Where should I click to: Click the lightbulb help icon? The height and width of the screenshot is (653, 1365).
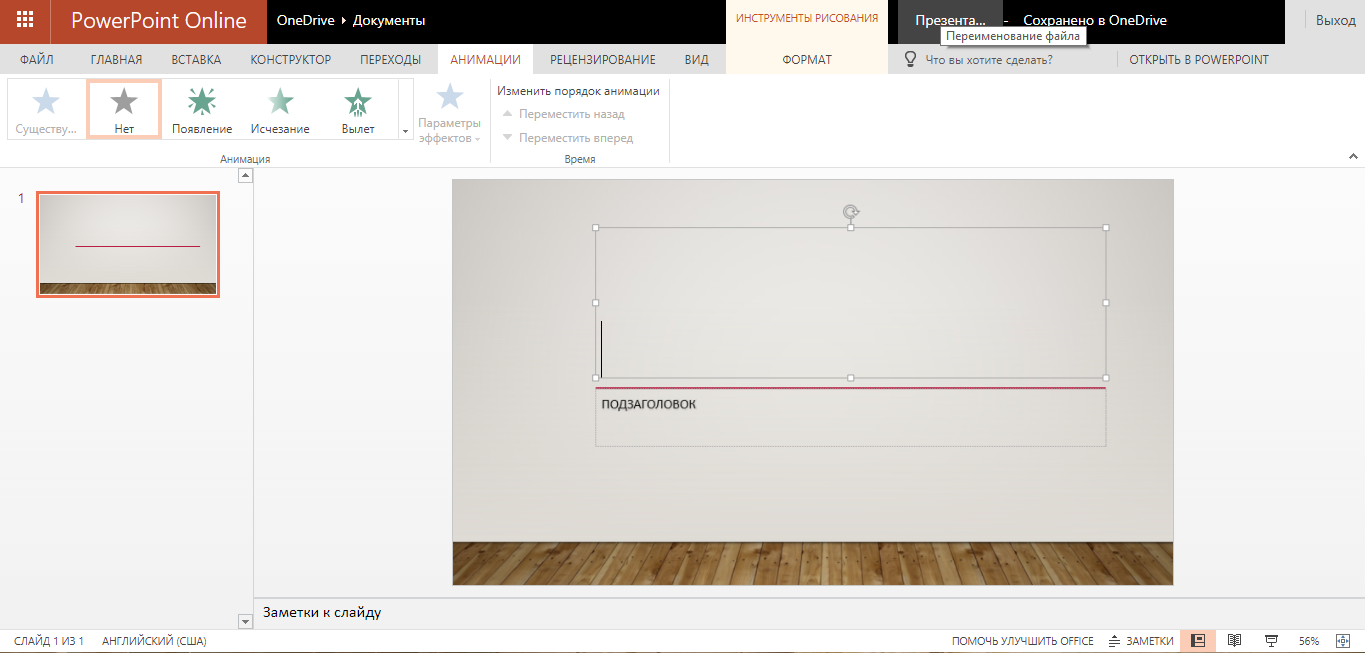[909, 59]
